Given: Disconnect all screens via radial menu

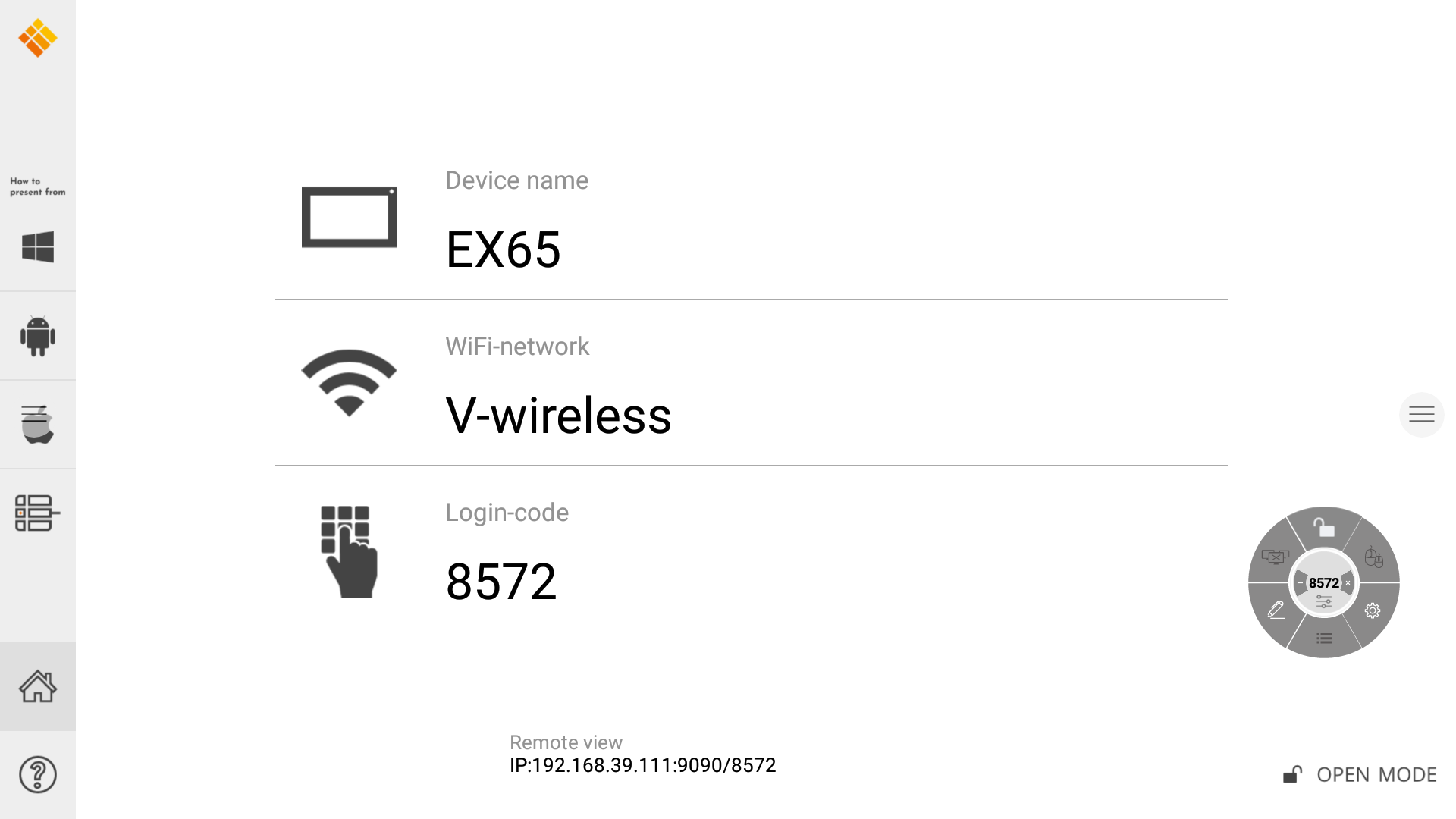Looking at the screenshot, I should (x=1276, y=557).
